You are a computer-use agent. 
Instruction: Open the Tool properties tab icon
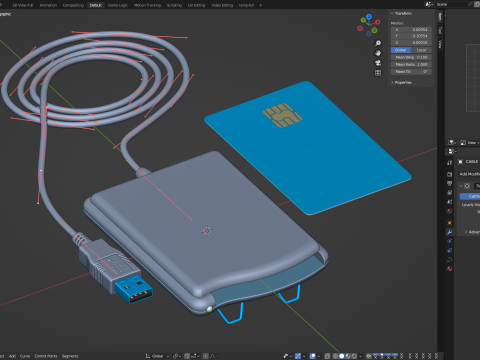(450, 163)
